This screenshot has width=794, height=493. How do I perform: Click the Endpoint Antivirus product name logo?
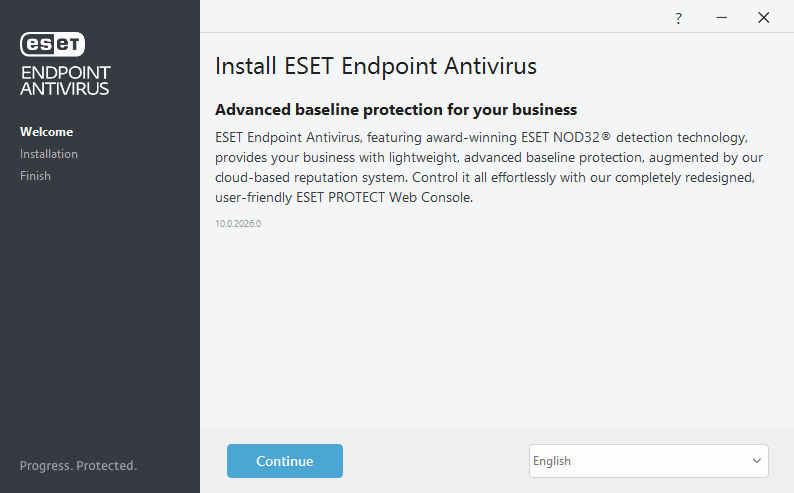(65, 80)
